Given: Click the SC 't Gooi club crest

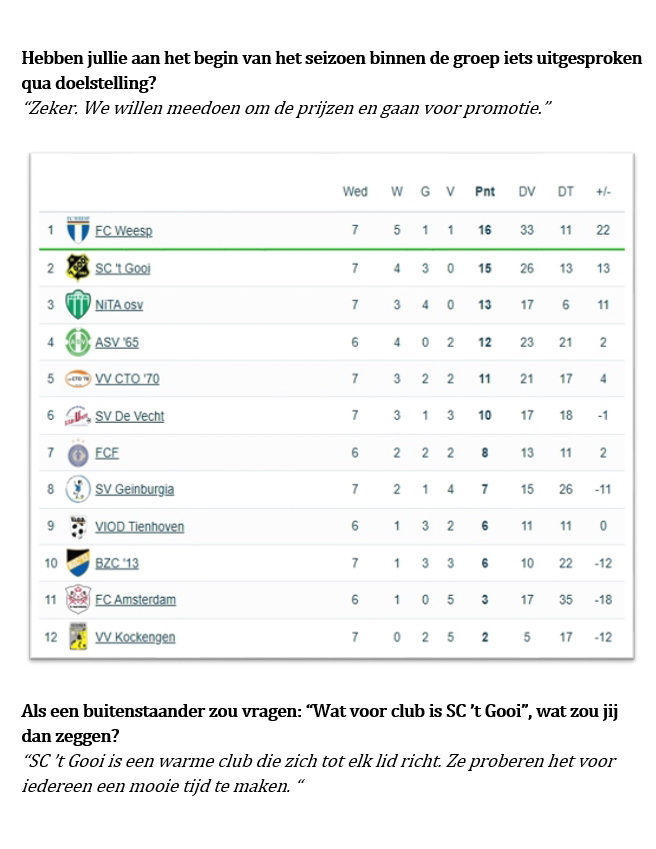Looking at the screenshot, I should (77, 267).
